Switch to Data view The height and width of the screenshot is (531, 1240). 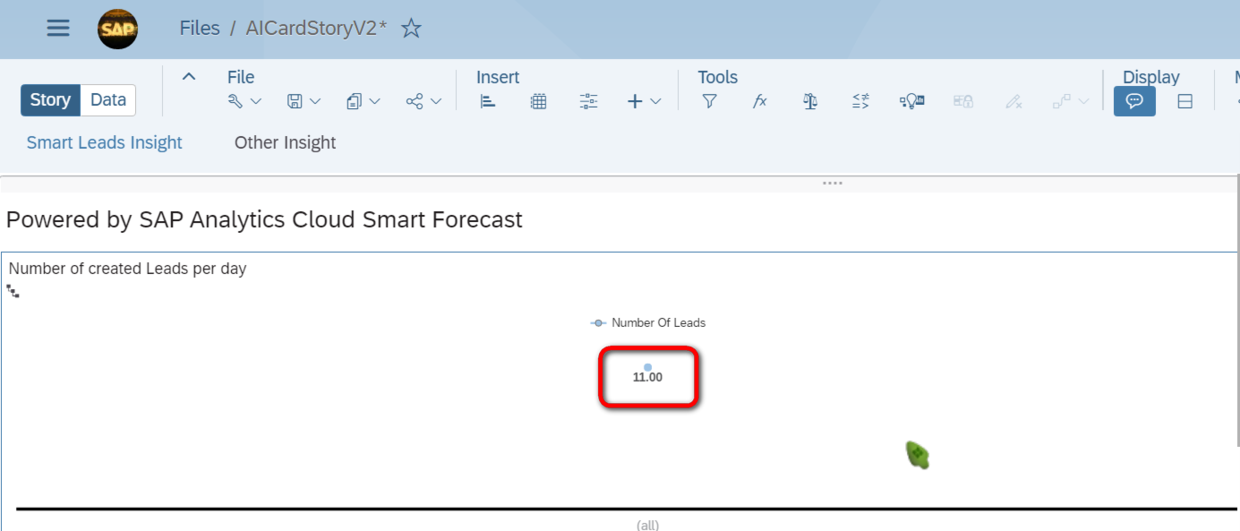click(108, 100)
